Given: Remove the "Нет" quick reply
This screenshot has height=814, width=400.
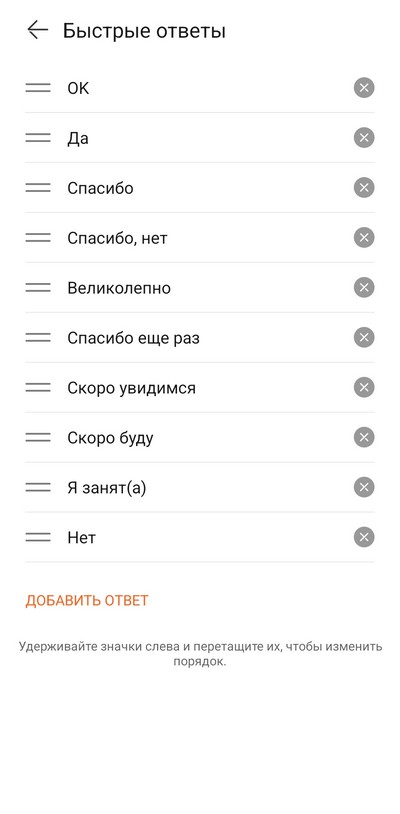Looking at the screenshot, I should [364, 537].
